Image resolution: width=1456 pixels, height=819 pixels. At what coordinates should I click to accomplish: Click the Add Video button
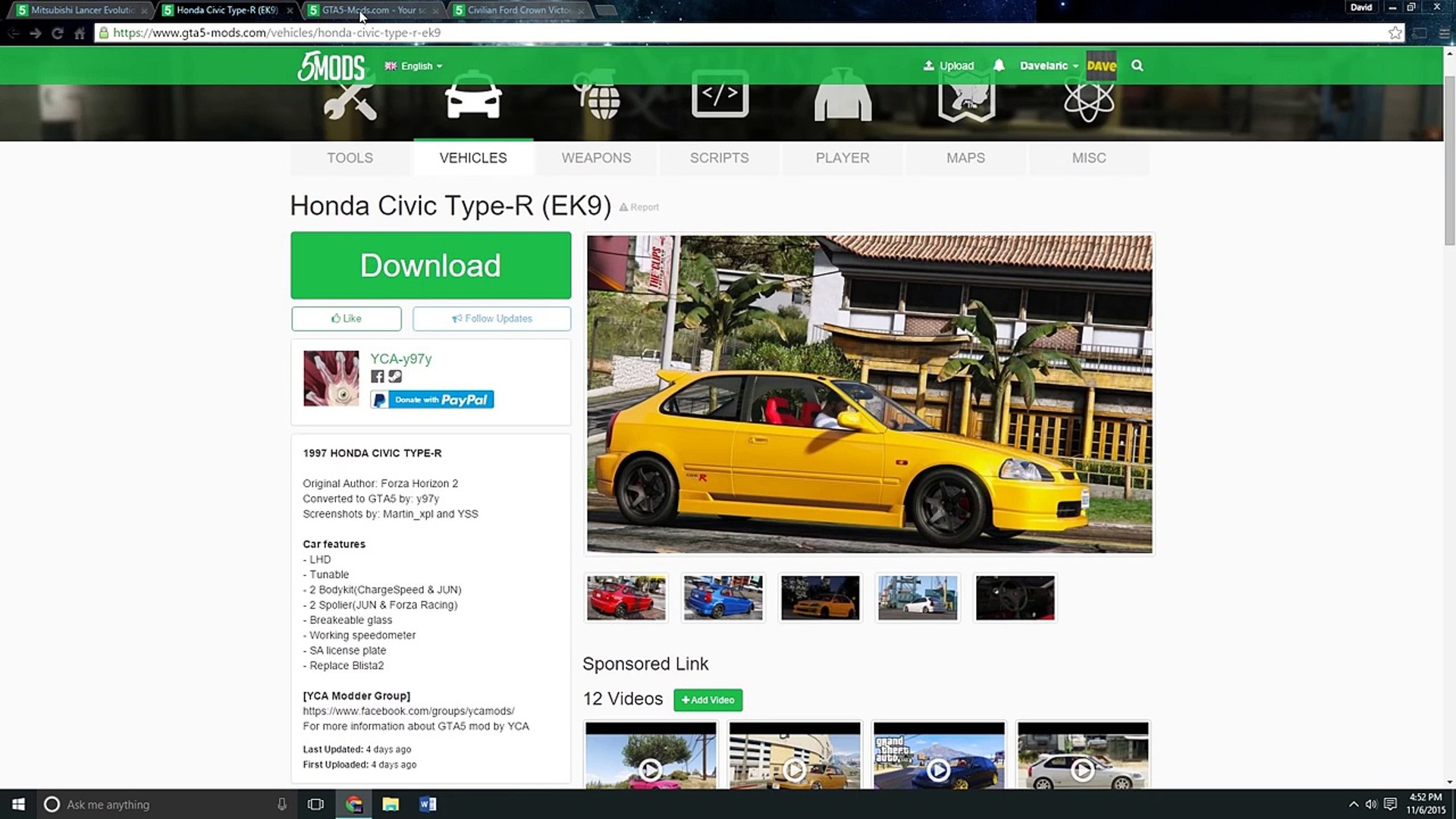click(x=708, y=700)
